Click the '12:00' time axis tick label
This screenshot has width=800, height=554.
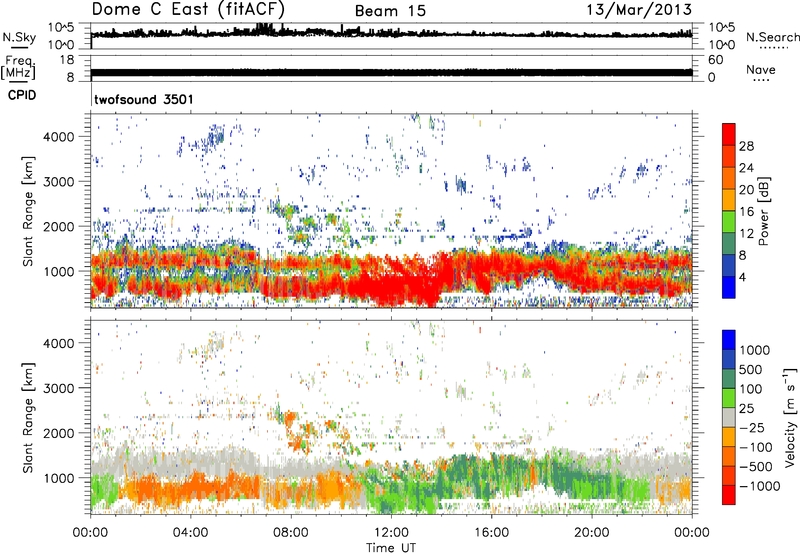[x=391, y=533]
